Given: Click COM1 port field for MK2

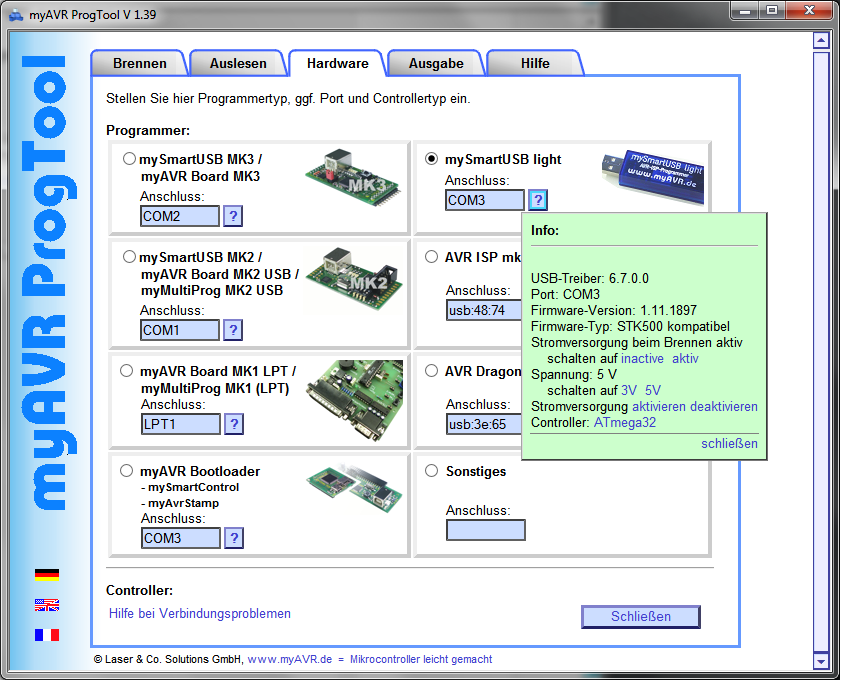Looking at the screenshot, I should coord(180,330).
